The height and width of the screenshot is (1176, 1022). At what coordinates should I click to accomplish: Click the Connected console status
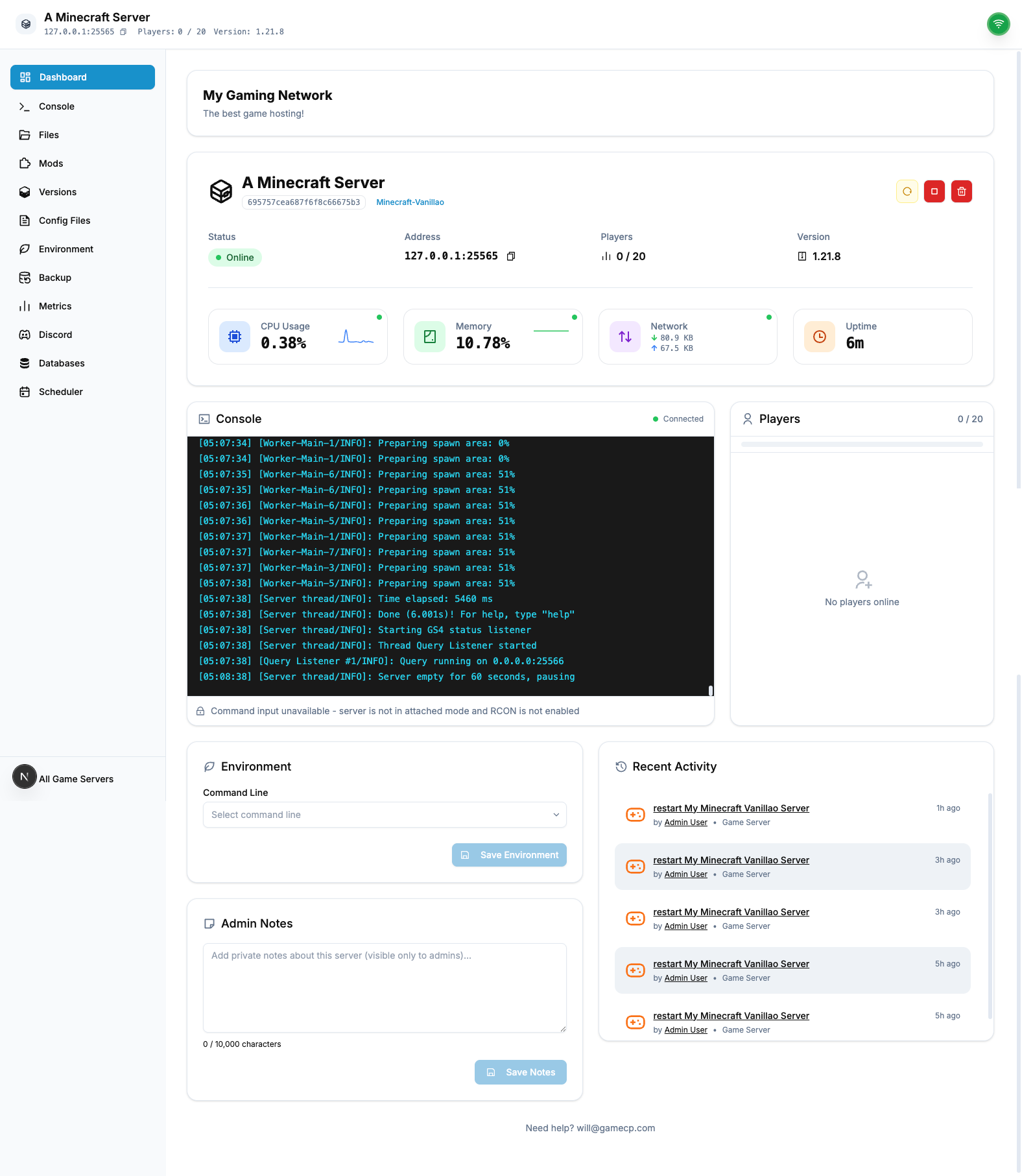678,419
